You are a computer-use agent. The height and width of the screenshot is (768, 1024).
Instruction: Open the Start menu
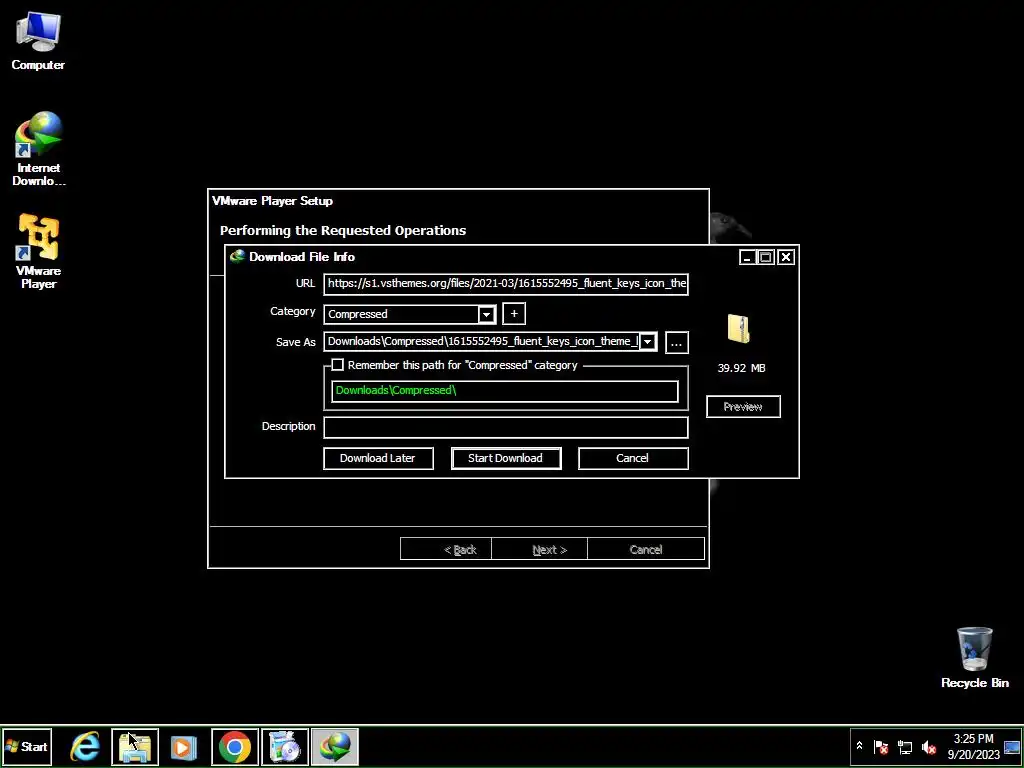coord(27,746)
